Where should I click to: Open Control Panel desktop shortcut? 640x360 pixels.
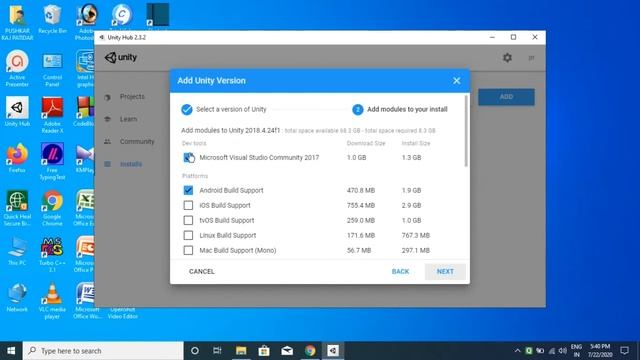point(52,69)
